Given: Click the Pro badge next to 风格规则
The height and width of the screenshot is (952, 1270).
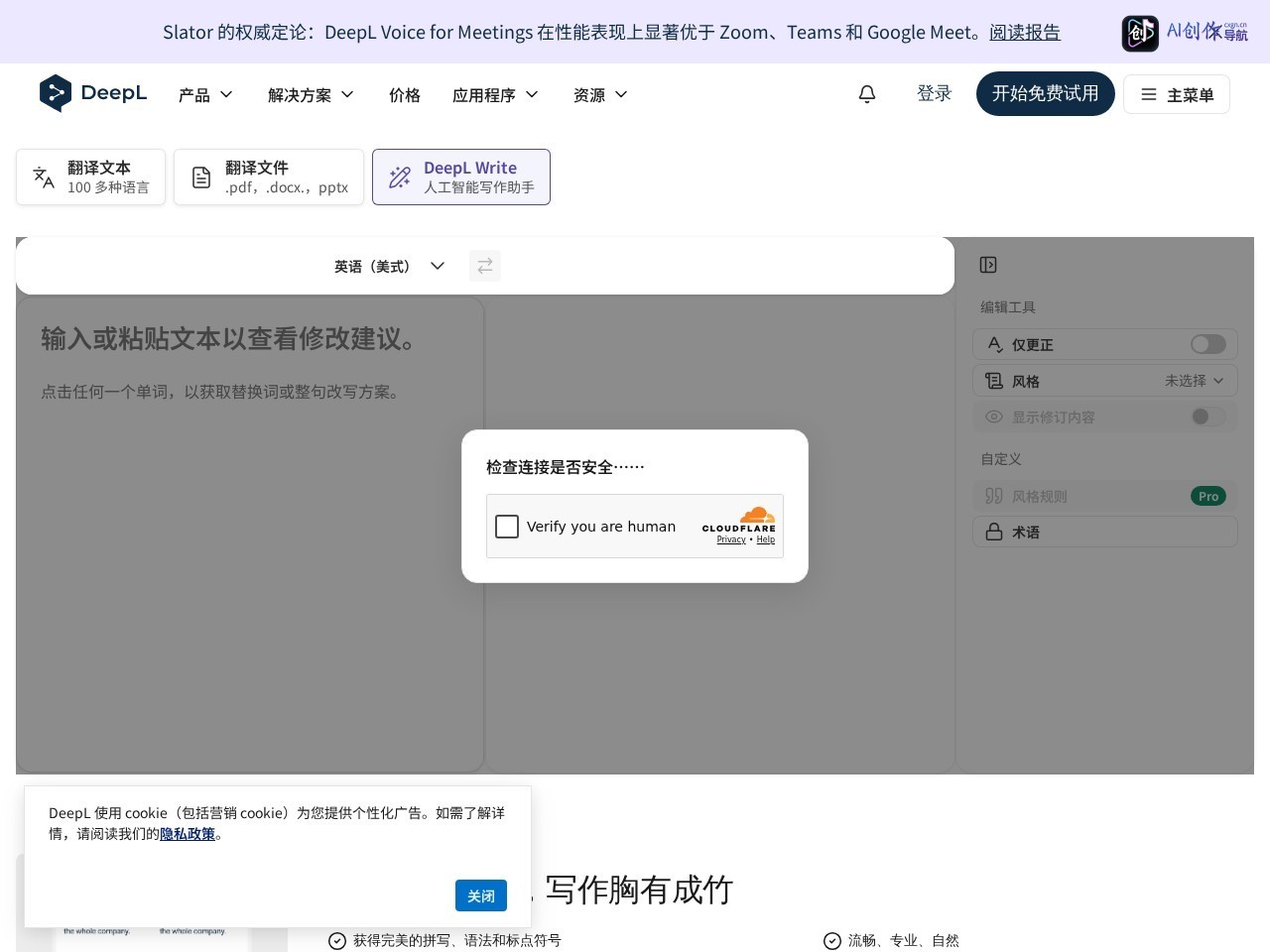Looking at the screenshot, I should tap(1208, 496).
